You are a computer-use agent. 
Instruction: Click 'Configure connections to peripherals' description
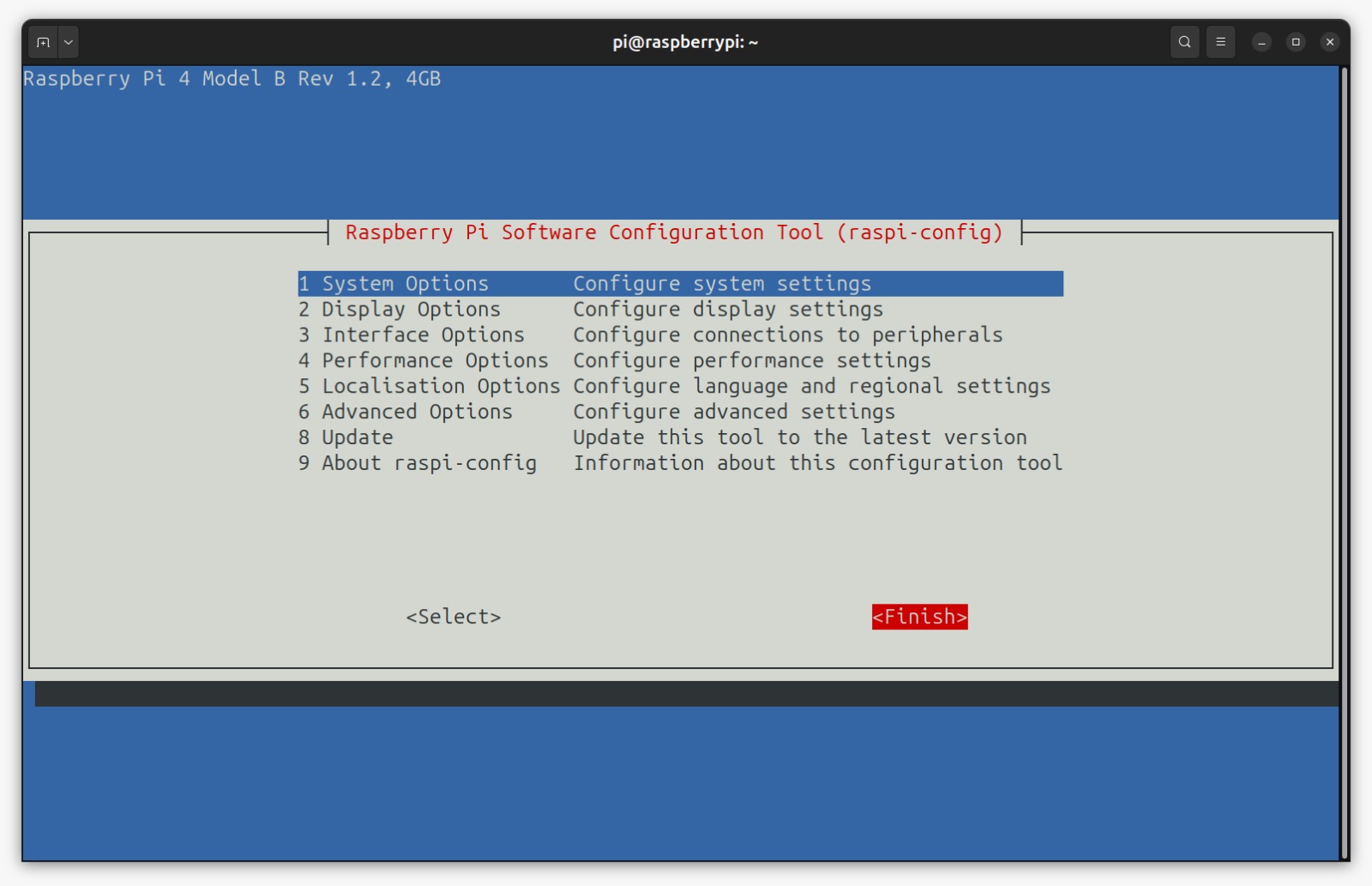[788, 335]
